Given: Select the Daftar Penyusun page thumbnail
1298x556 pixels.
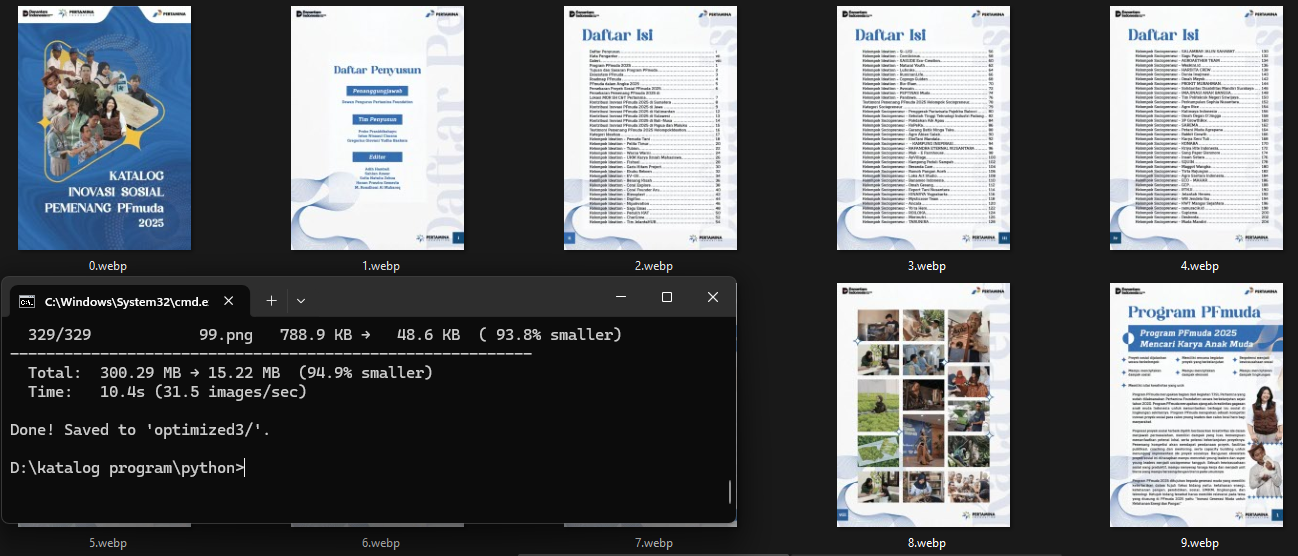Looking at the screenshot, I should [377, 128].
